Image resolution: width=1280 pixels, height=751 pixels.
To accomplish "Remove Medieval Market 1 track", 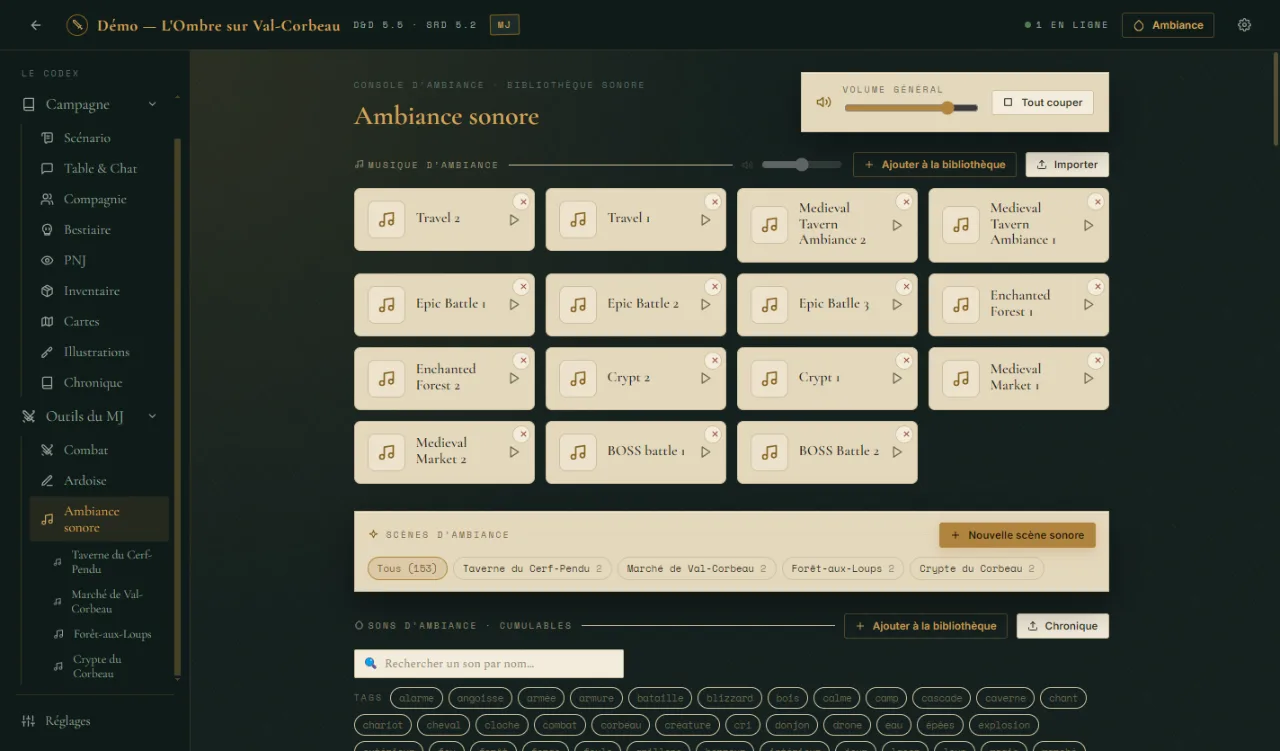I will [x=1096, y=360].
